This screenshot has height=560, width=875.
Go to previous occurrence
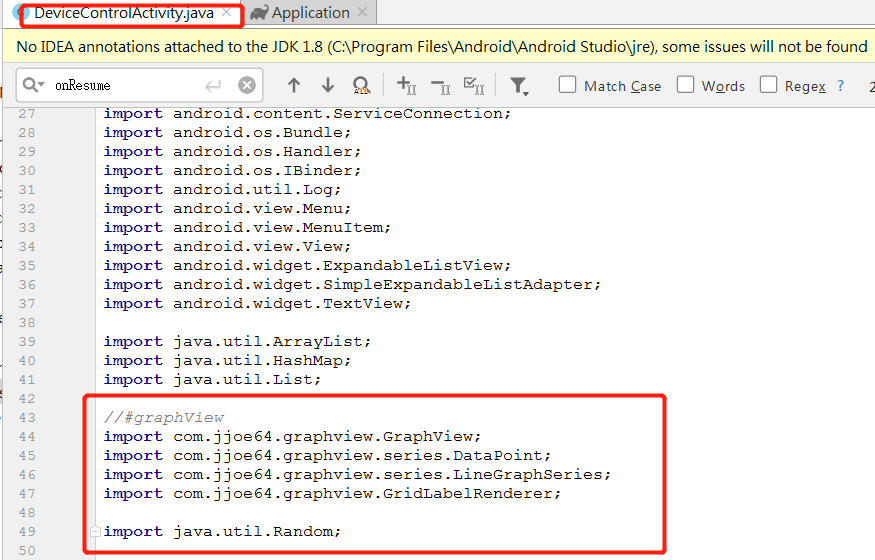(294, 85)
